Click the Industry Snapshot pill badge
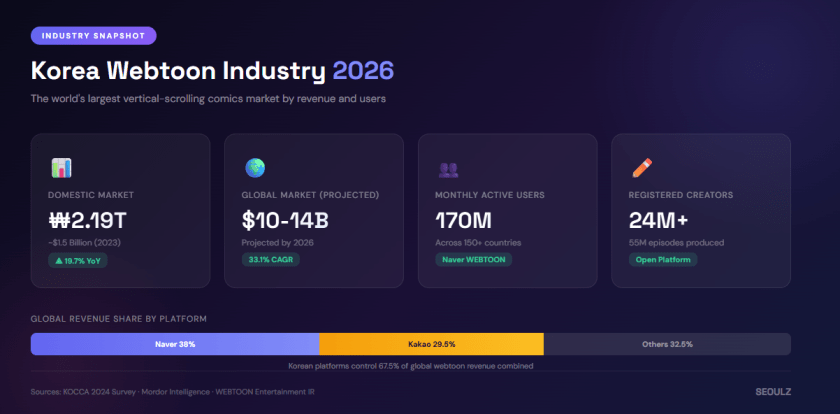Screen dimensions: 840x414 pos(93,36)
